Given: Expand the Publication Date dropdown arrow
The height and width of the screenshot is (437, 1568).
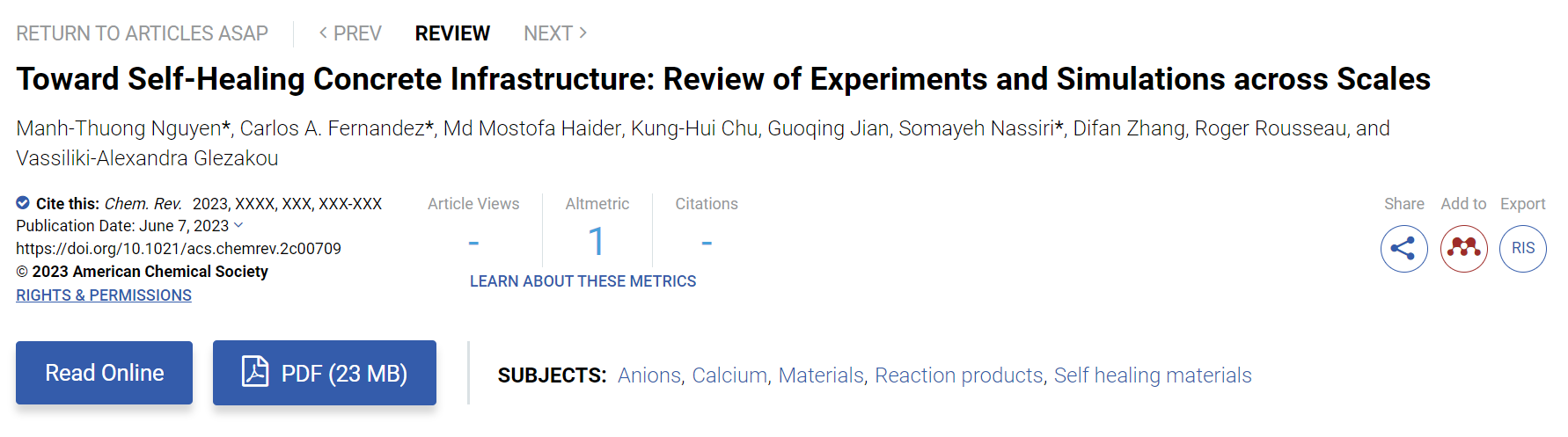Looking at the screenshot, I should [x=238, y=226].
